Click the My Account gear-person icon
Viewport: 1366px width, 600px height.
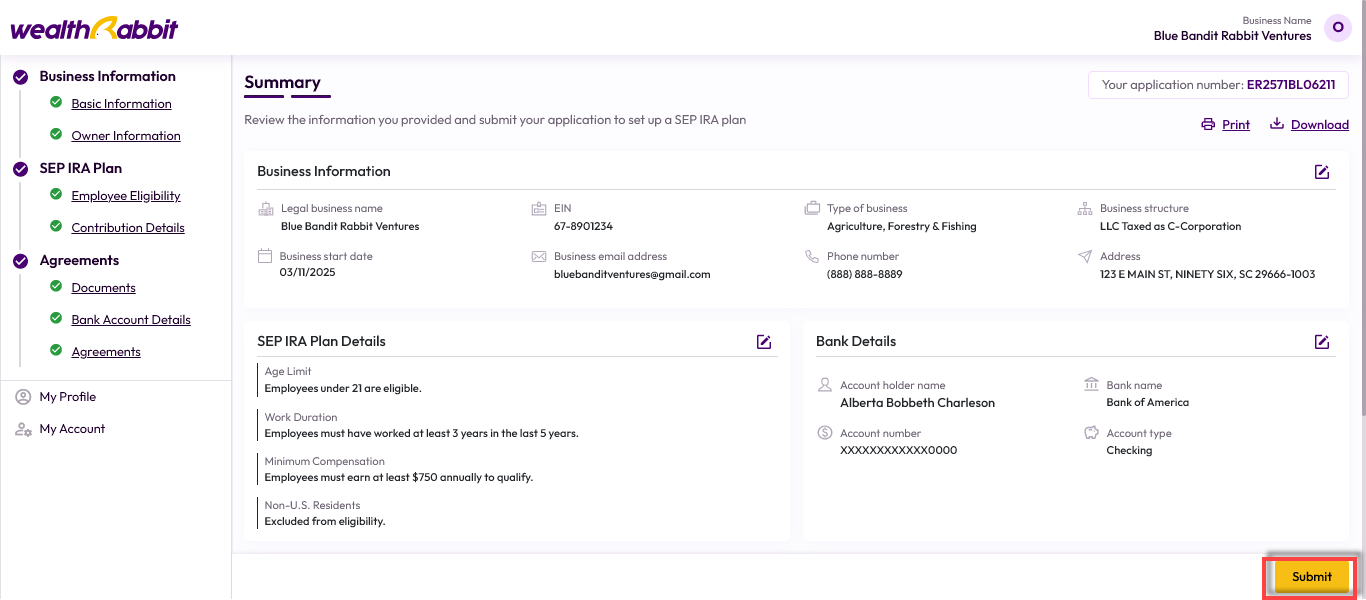pos(23,429)
